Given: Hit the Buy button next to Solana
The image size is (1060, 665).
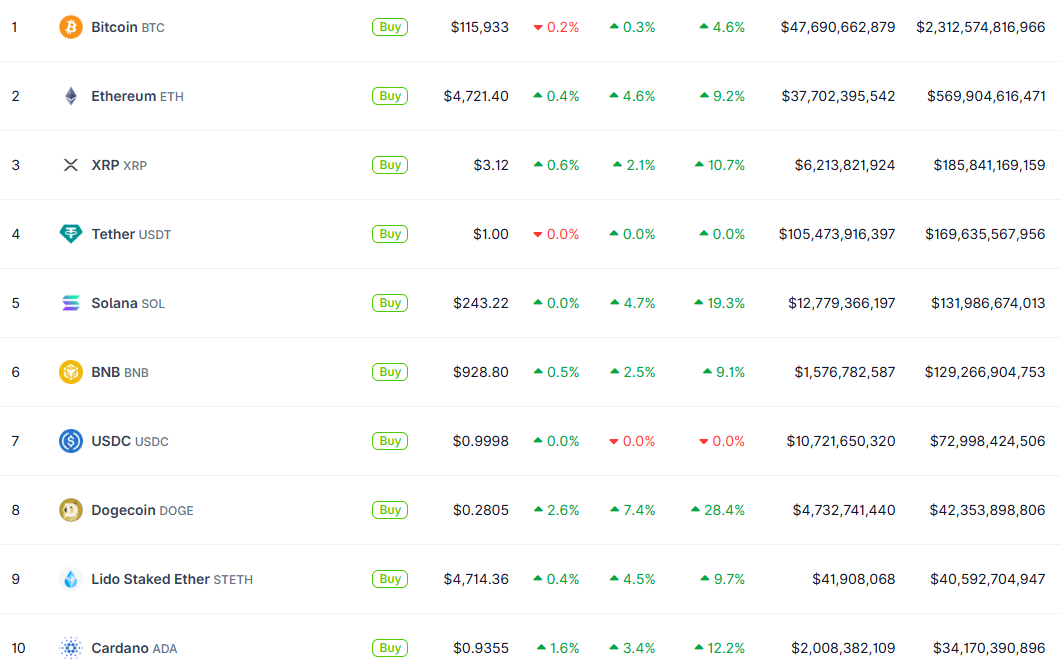Looking at the screenshot, I should pyautogui.click(x=390, y=303).
